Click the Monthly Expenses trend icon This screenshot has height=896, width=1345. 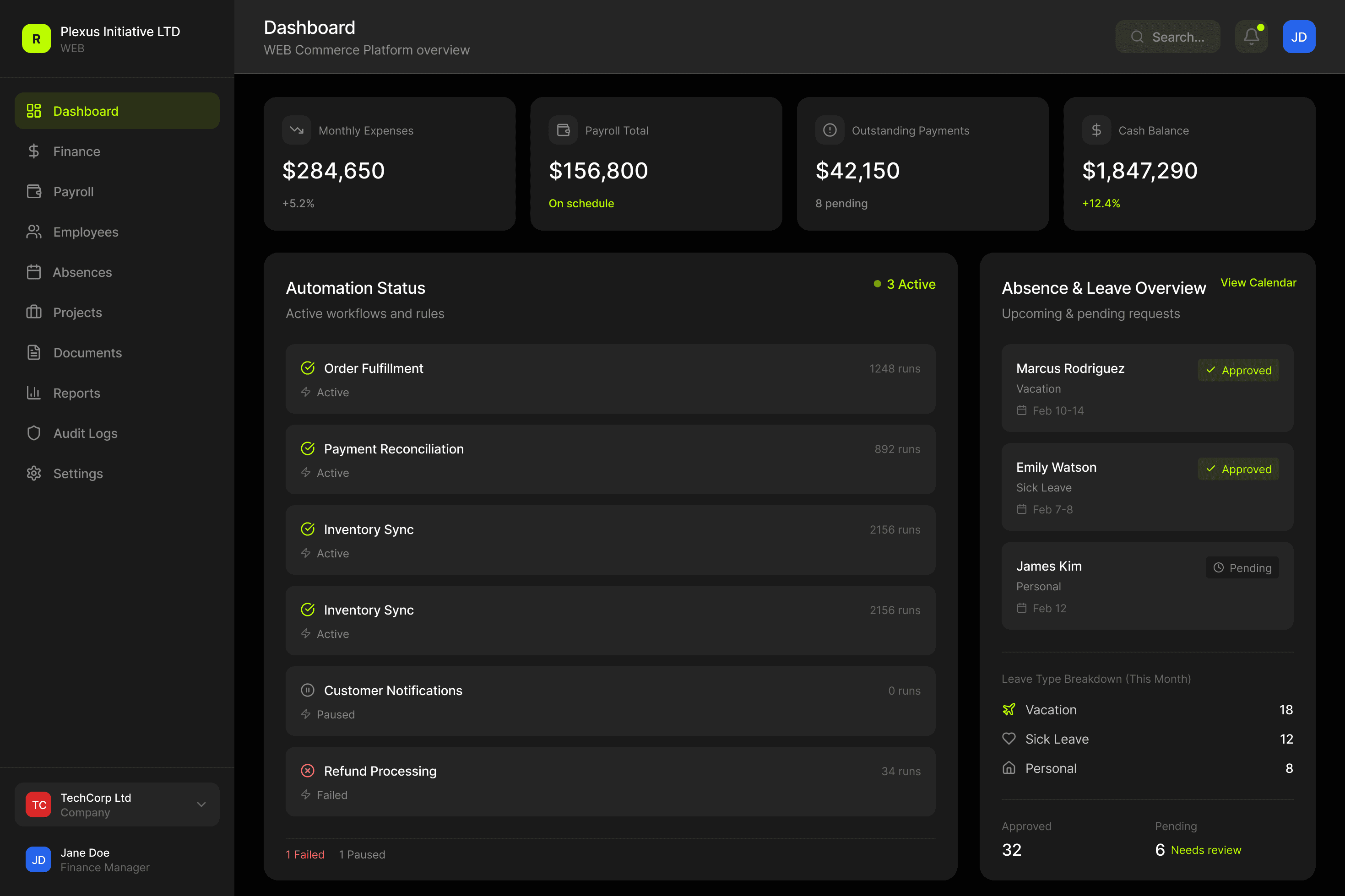pyautogui.click(x=297, y=130)
